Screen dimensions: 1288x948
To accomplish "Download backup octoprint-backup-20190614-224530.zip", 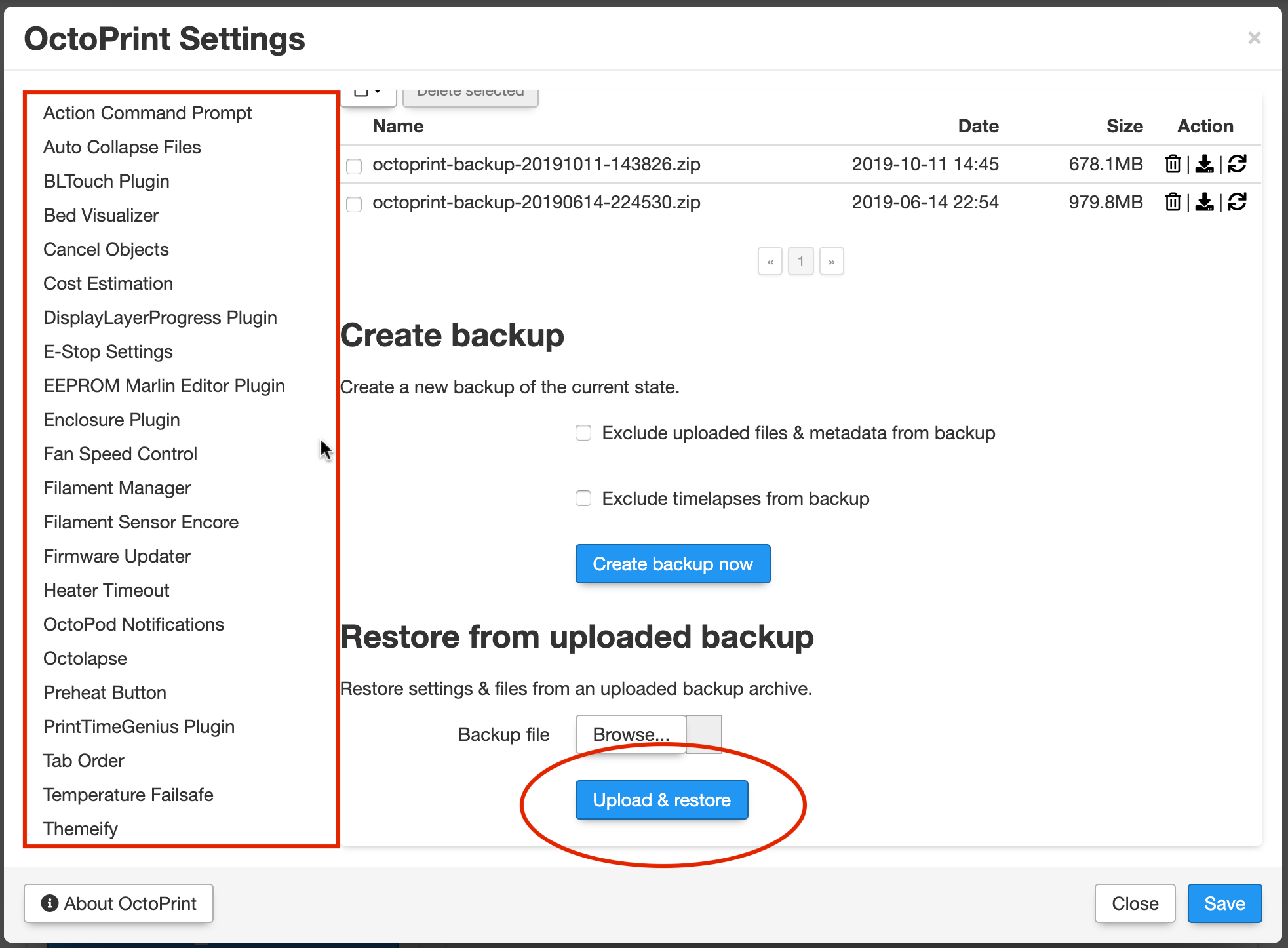I will (1204, 202).
